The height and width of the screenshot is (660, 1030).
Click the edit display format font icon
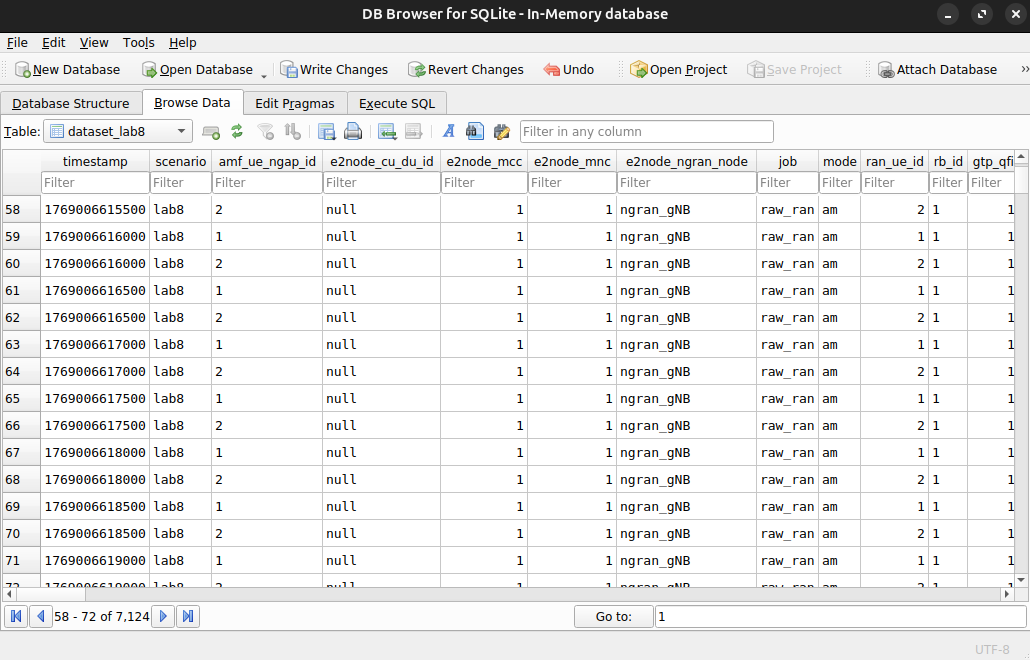coord(449,131)
